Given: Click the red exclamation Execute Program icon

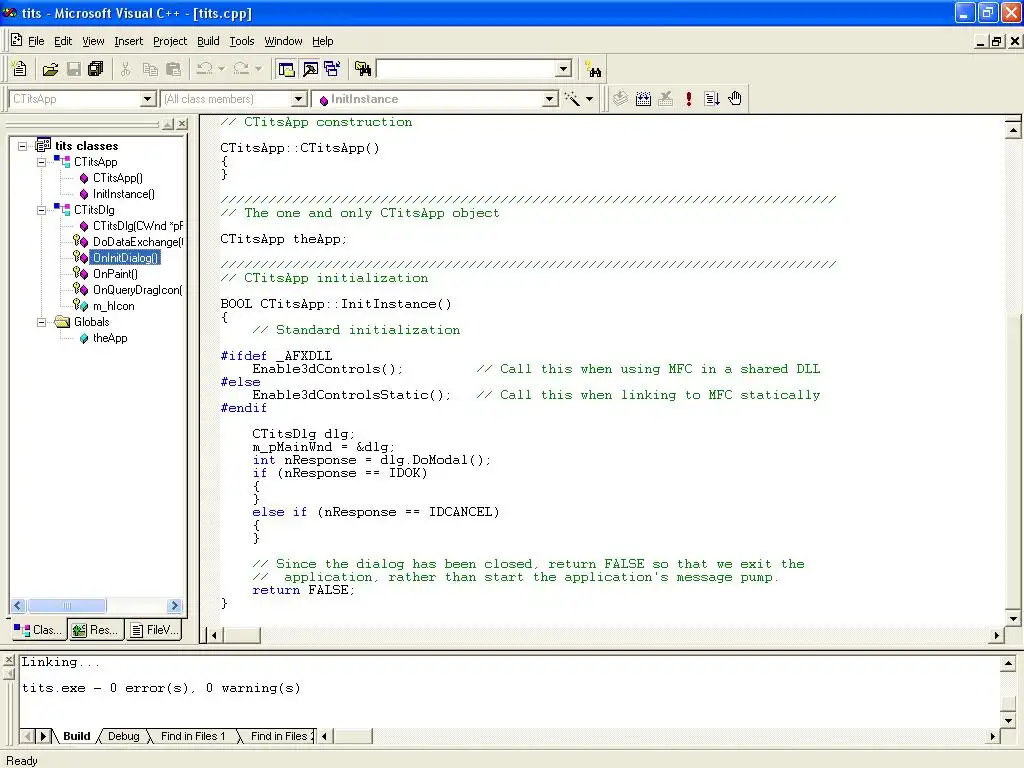Looking at the screenshot, I should point(688,99).
